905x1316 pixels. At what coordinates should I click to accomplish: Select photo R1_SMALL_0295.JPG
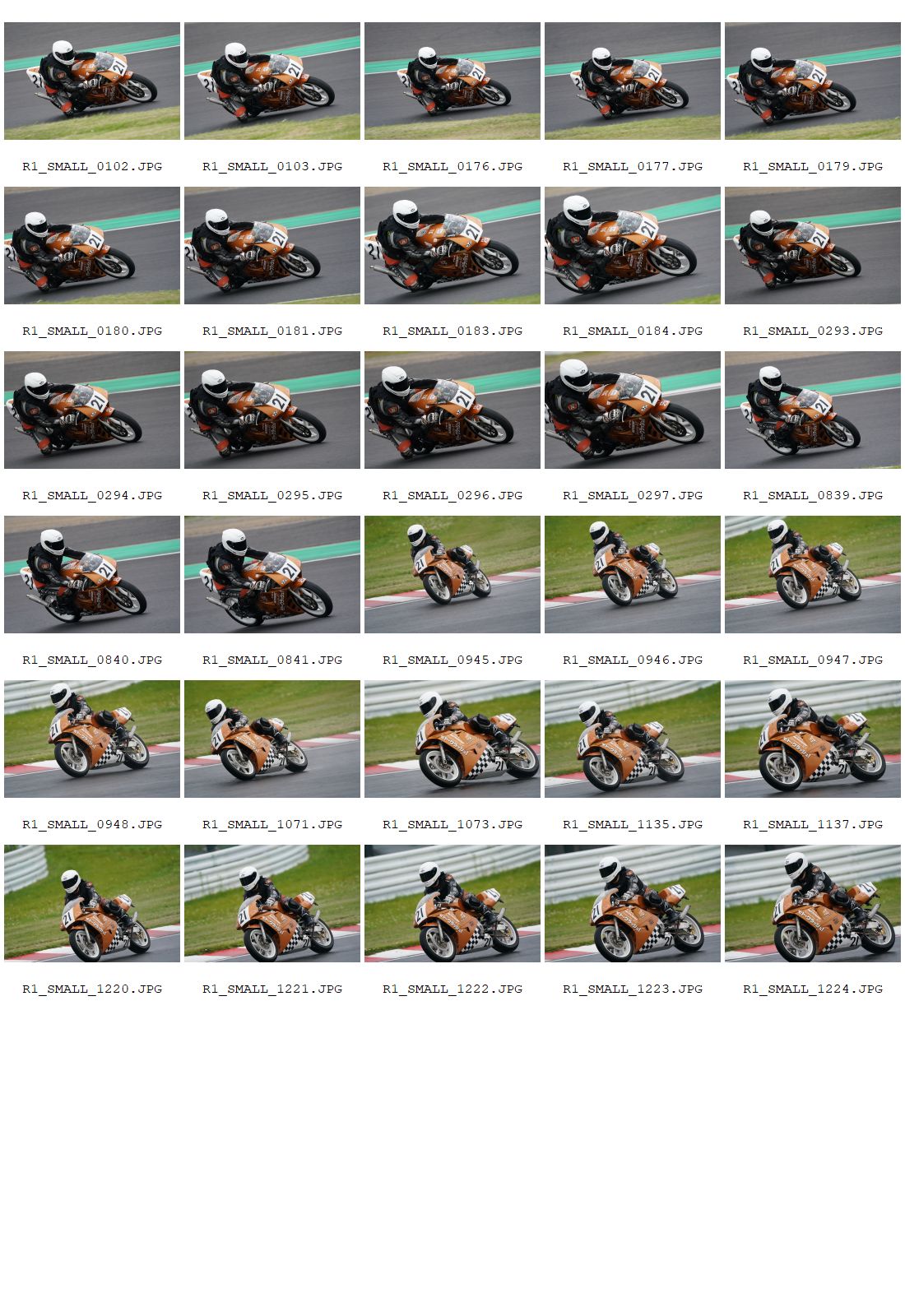[272, 410]
